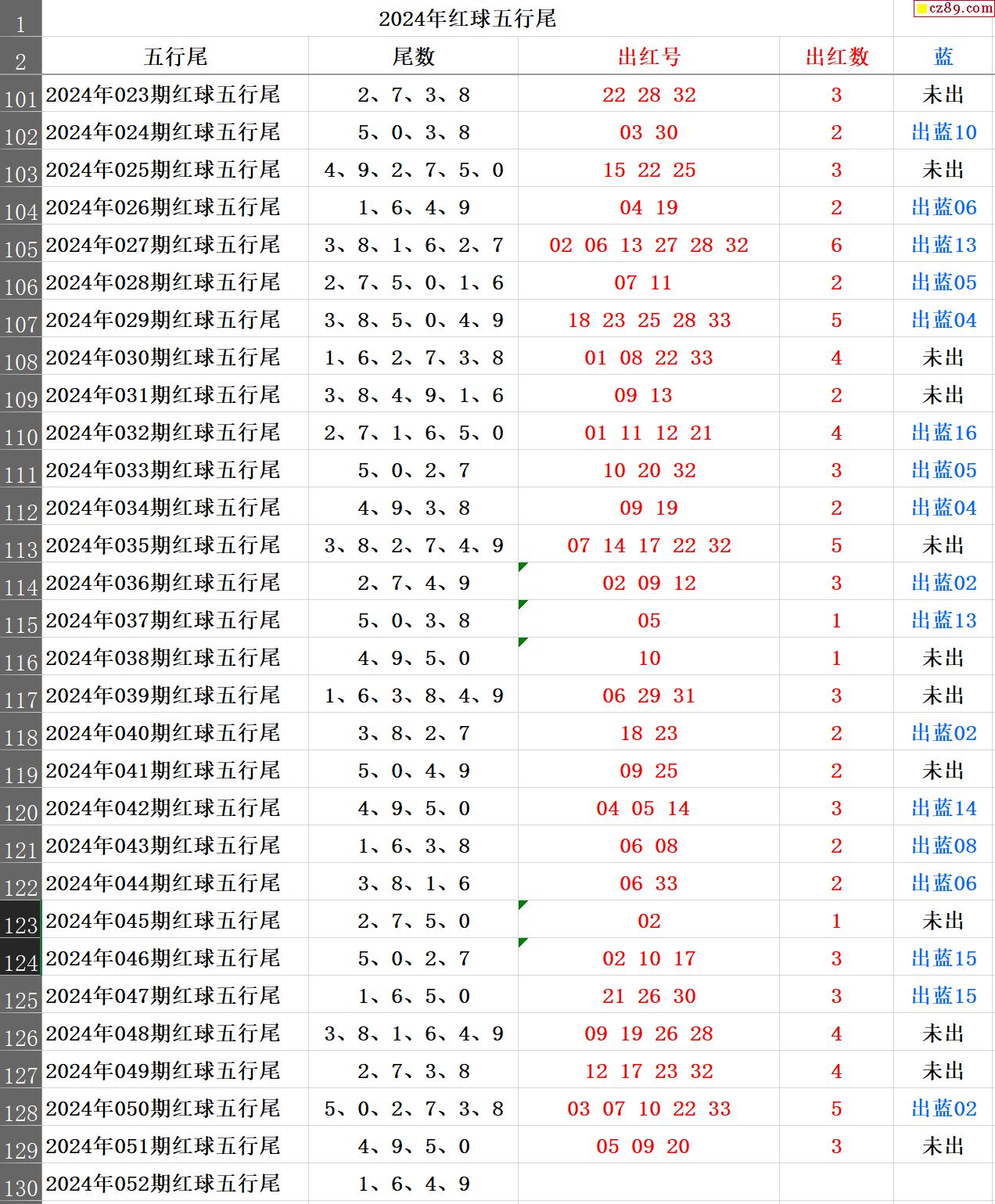Select row header 130
Screen dimensions: 995x1204
[20, 1183]
